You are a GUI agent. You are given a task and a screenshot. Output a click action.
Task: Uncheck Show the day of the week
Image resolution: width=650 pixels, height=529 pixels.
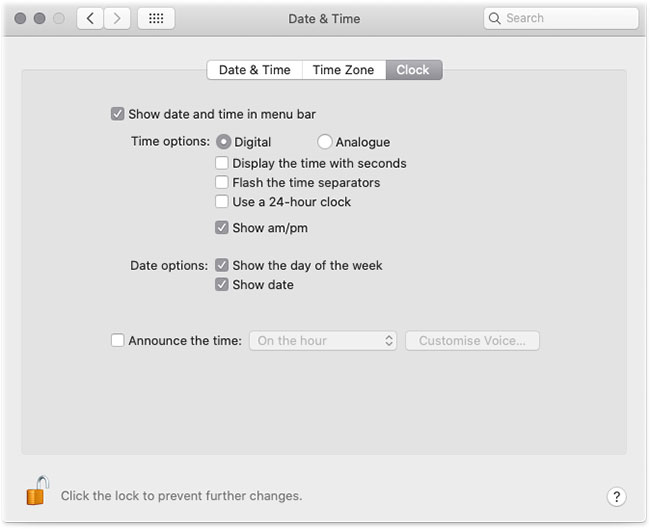pos(221,265)
